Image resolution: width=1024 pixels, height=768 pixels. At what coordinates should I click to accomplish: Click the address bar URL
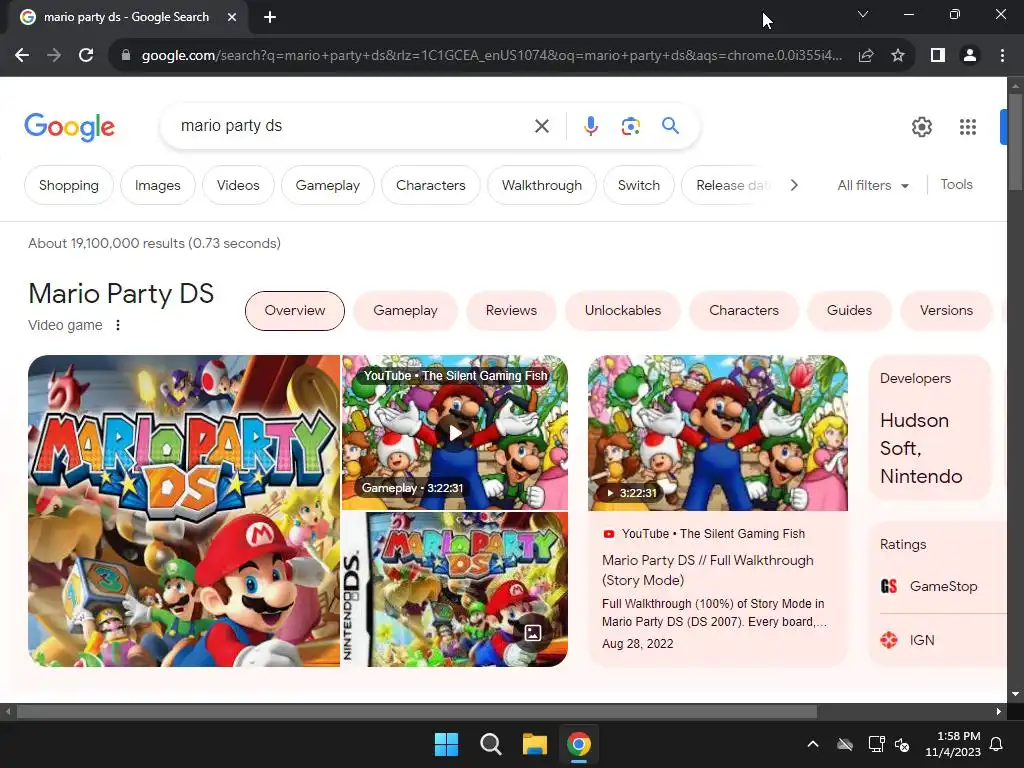pos(491,56)
